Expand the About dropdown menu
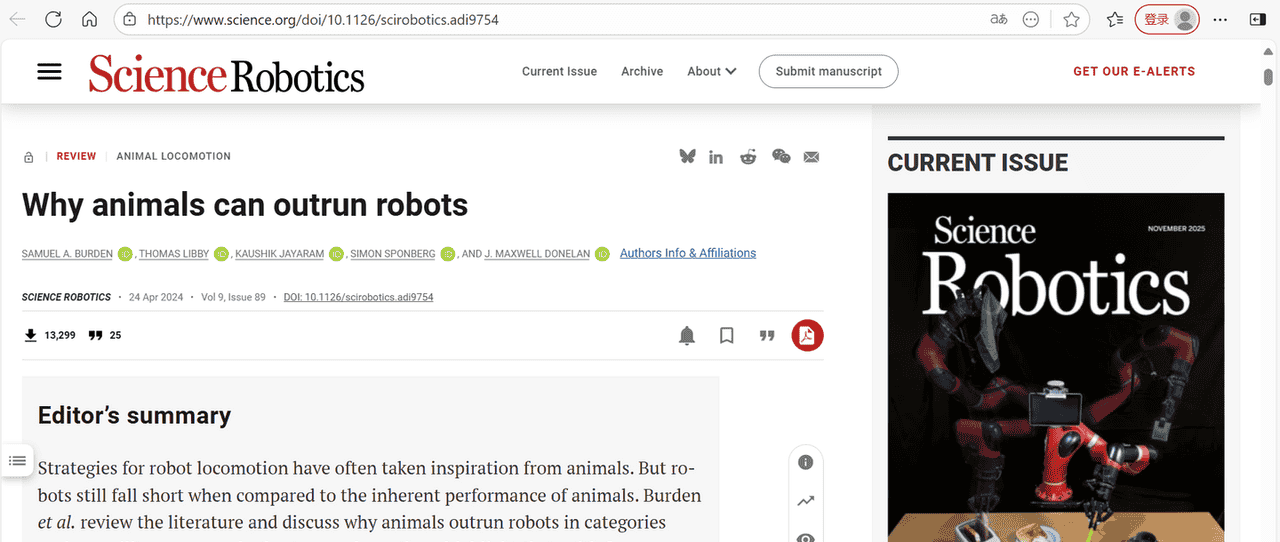 (x=711, y=71)
